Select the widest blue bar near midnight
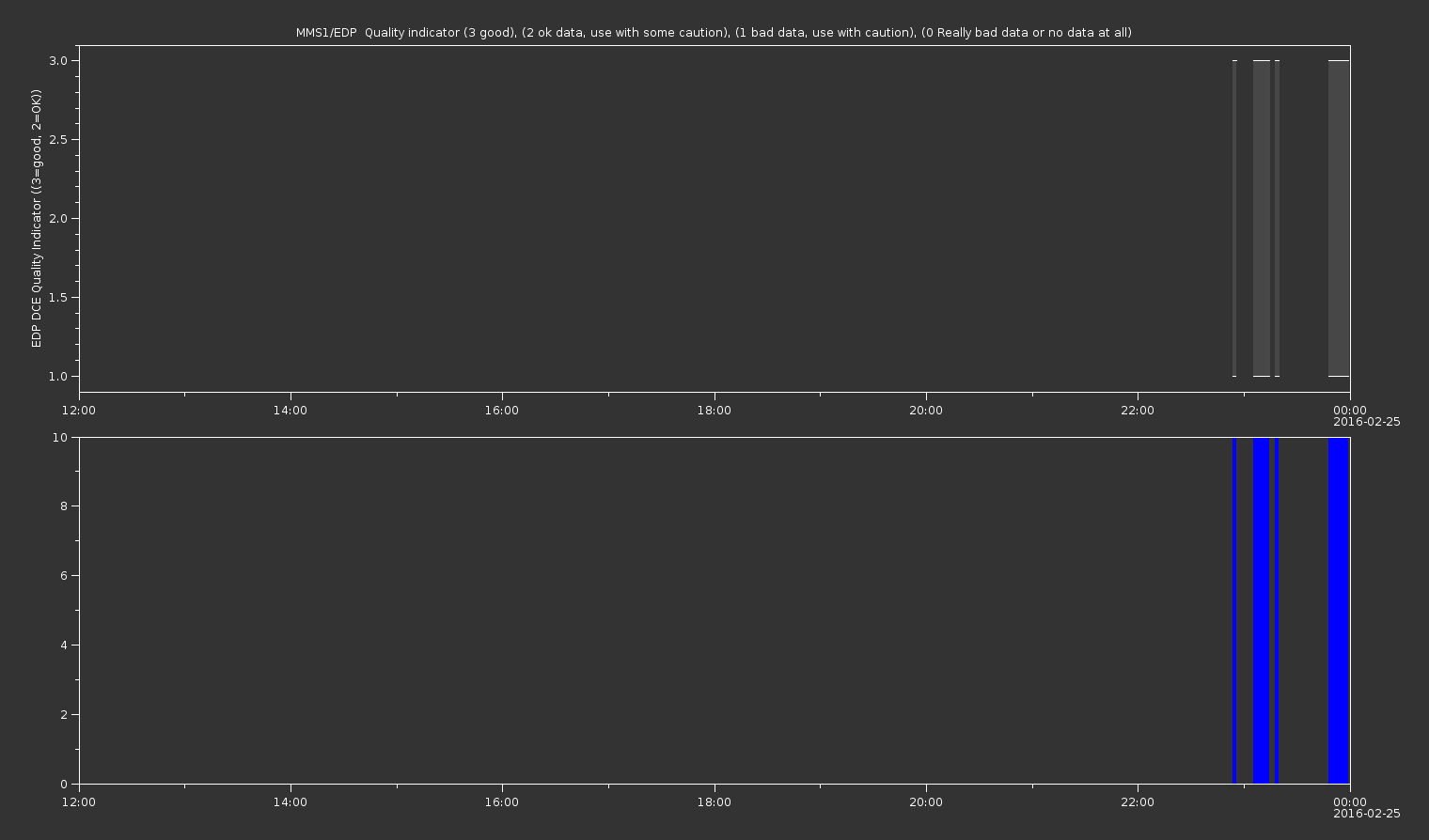The height and width of the screenshot is (840, 1429). point(1339,611)
